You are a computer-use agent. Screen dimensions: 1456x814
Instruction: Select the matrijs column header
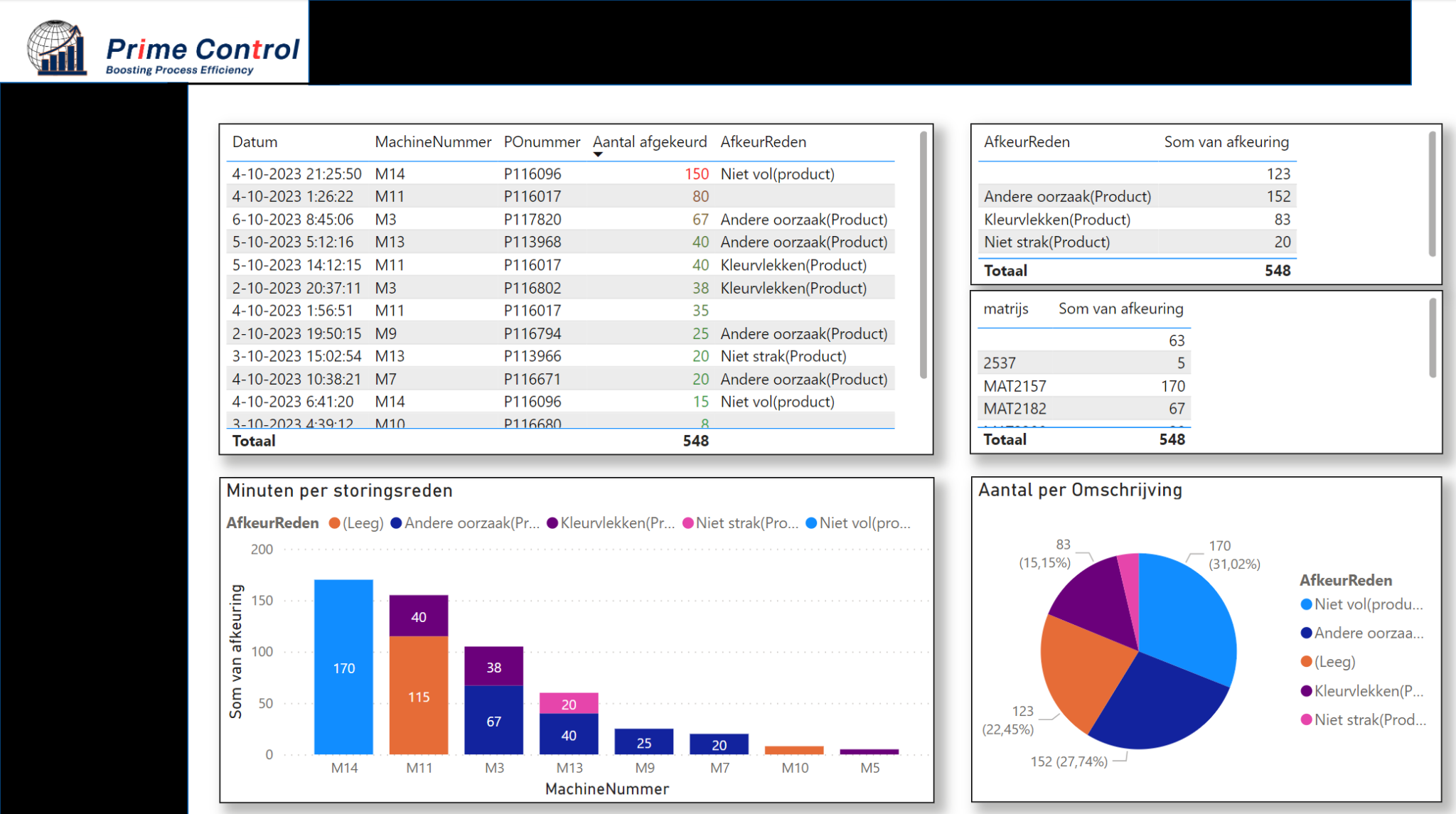pyautogui.click(x=1005, y=309)
